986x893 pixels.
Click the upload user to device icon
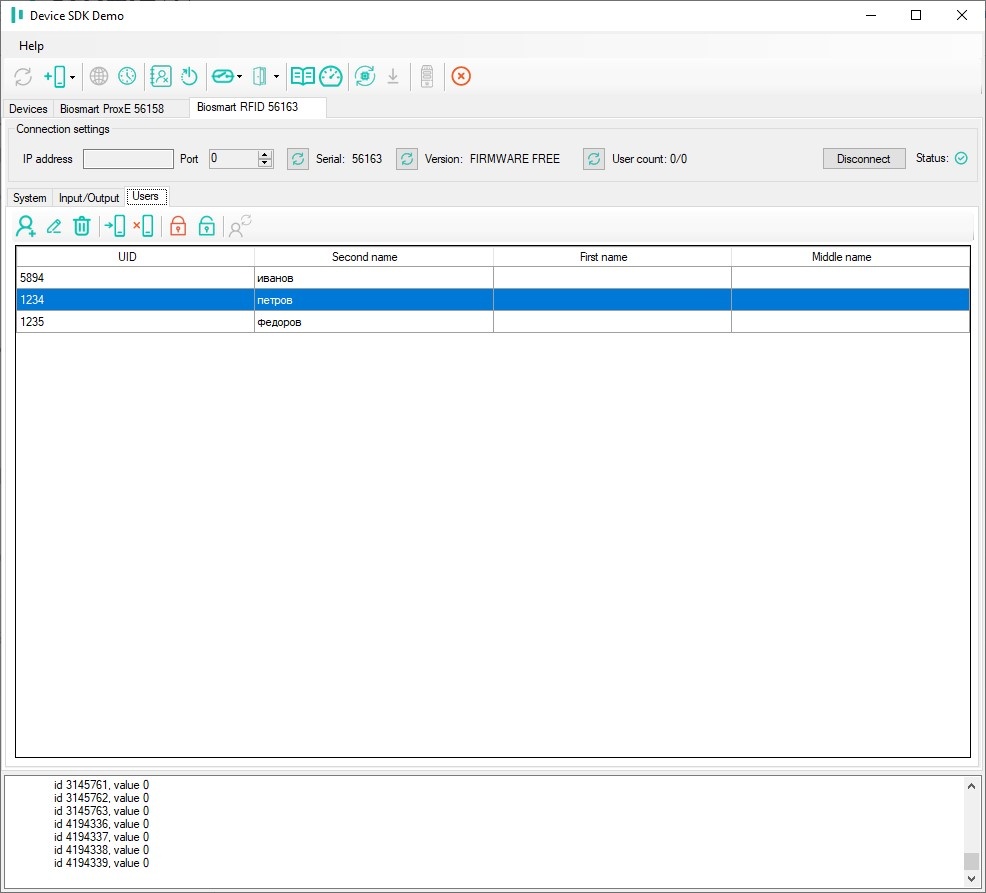click(115, 226)
